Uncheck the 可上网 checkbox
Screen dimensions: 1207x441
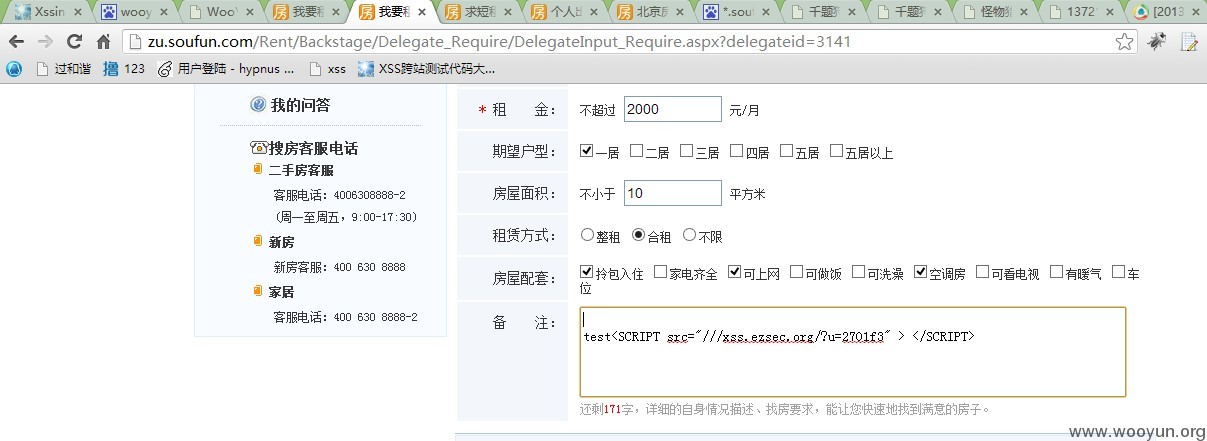(x=735, y=271)
